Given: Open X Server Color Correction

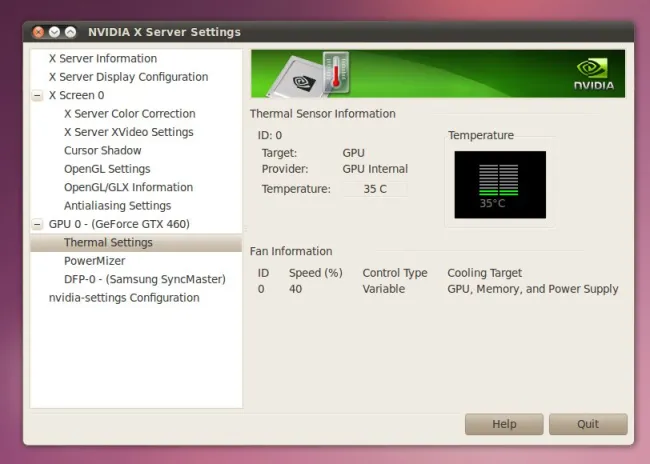Looking at the screenshot, I should tap(130, 114).
